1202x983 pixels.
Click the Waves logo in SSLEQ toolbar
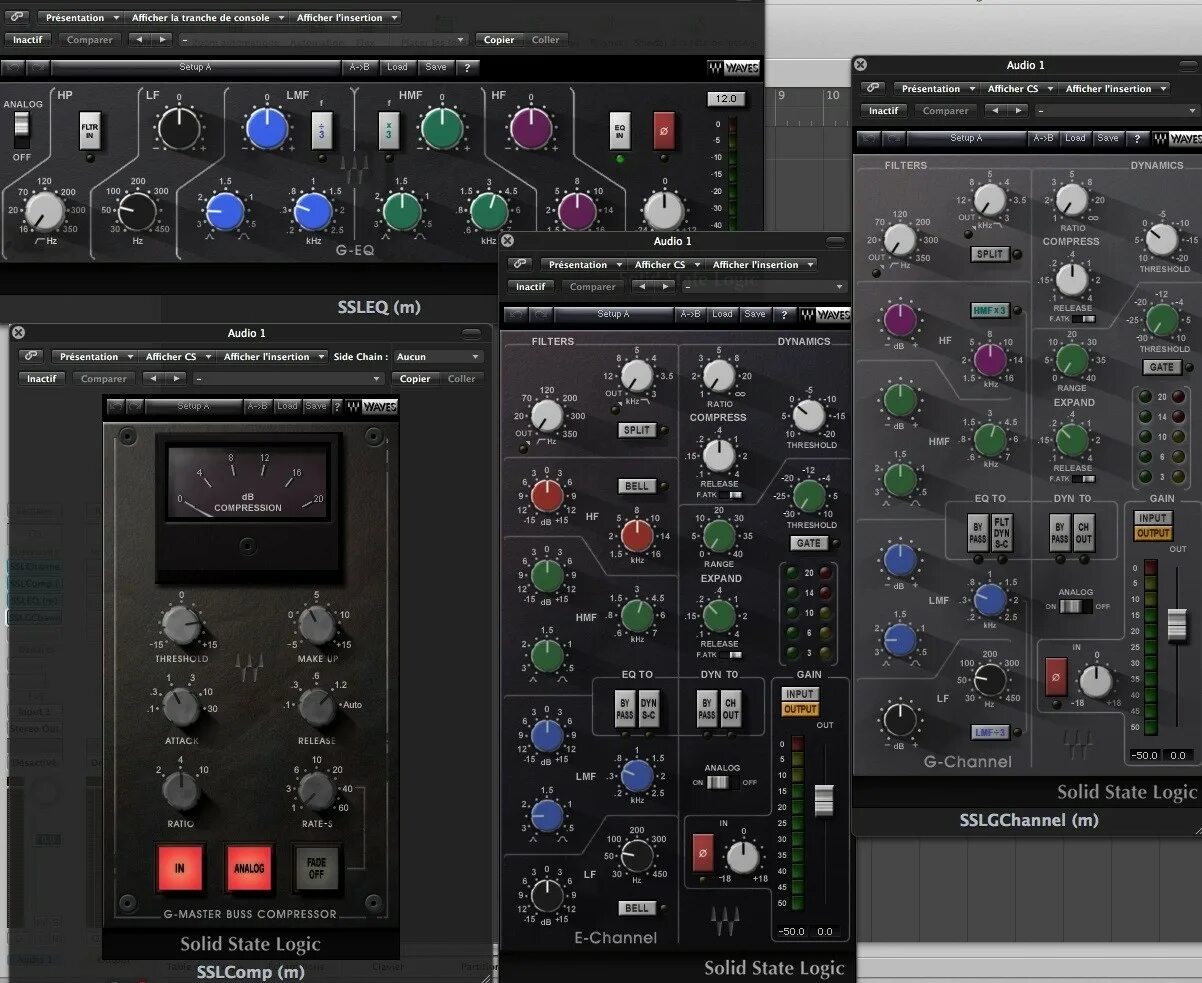coord(733,68)
